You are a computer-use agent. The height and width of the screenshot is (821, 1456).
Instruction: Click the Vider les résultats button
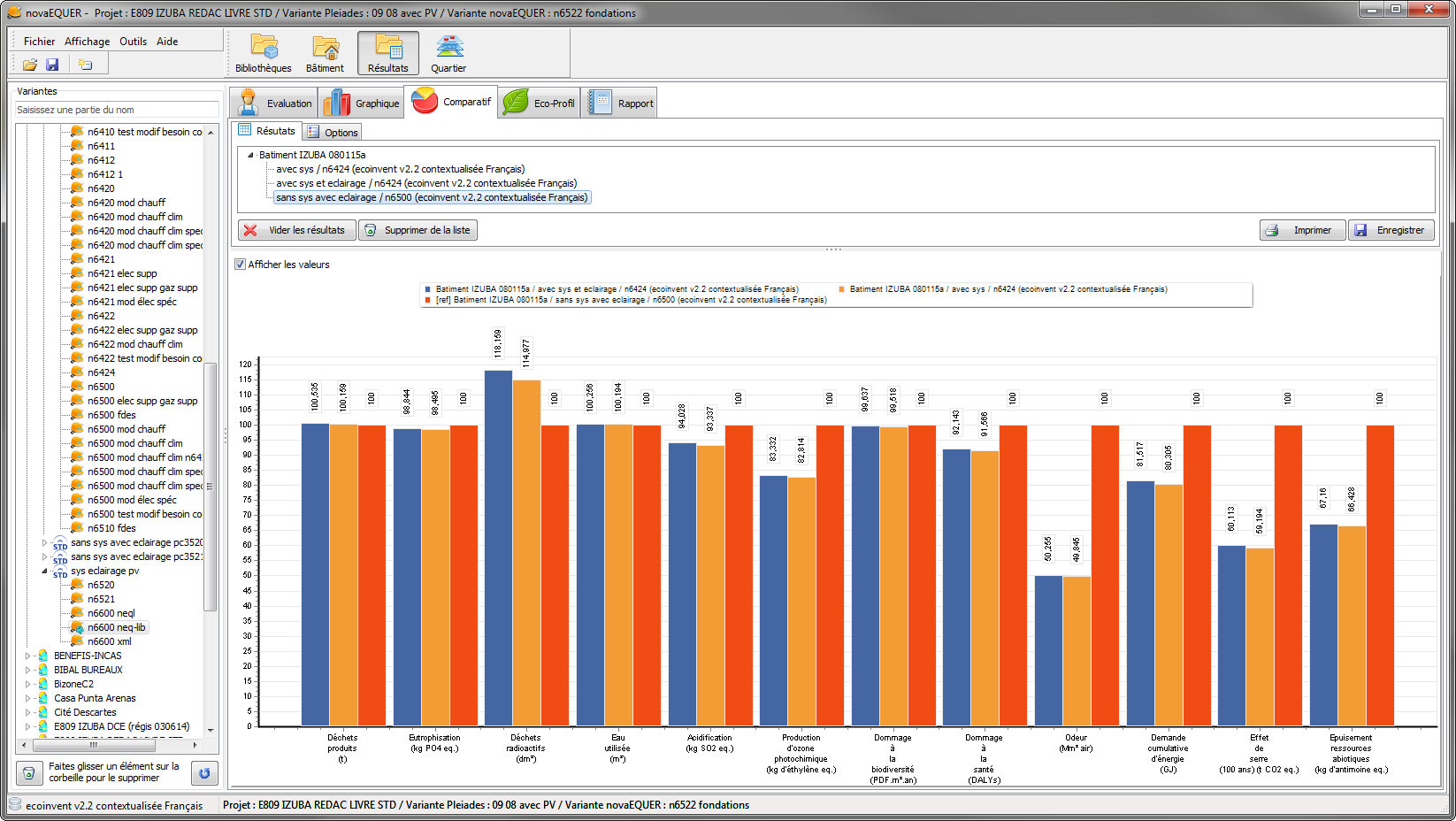coord(297,230)
